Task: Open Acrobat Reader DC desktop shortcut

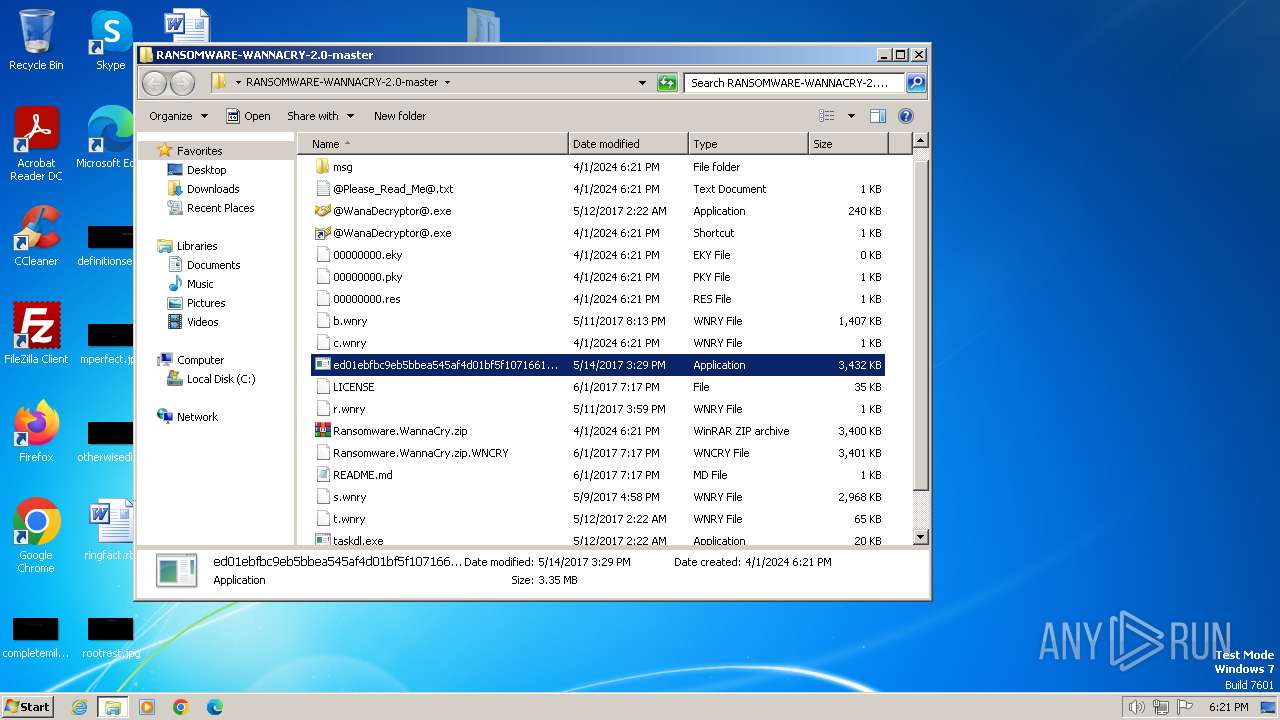Action: tap(36, 144)
